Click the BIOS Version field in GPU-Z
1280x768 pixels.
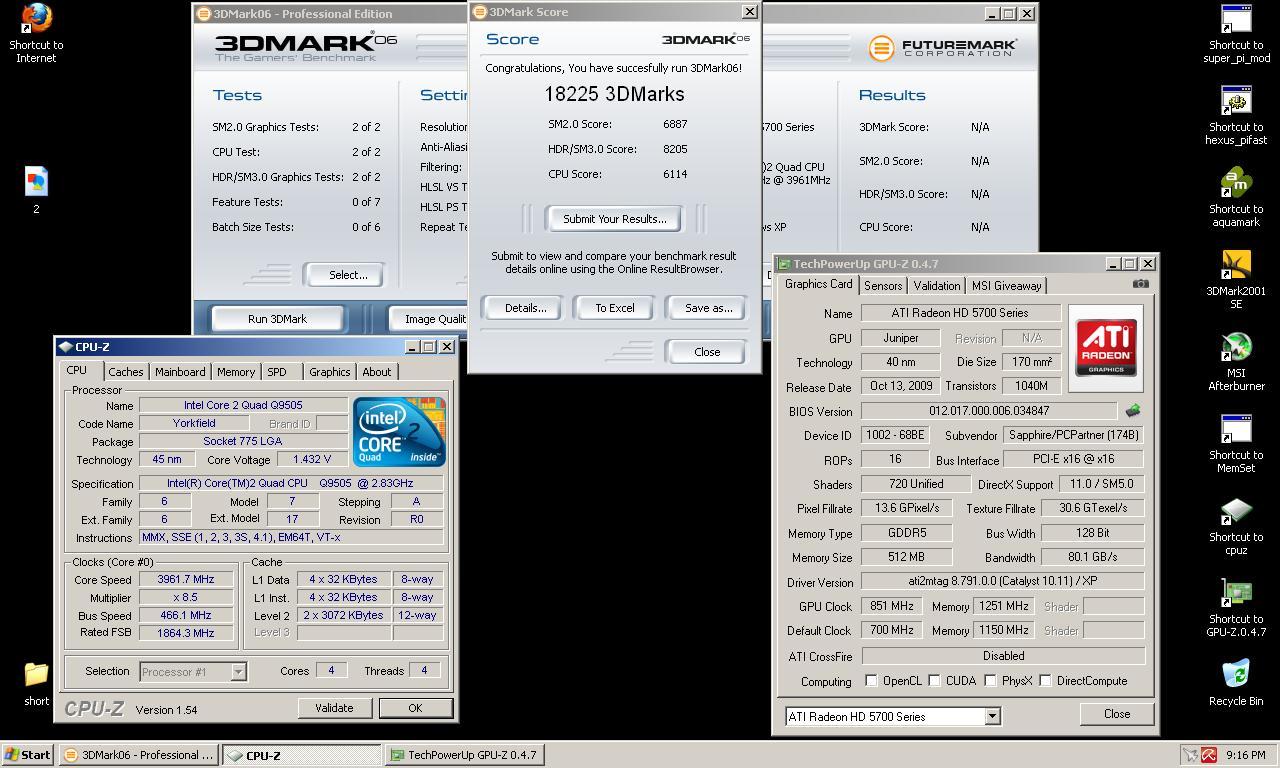click(989, 411)
